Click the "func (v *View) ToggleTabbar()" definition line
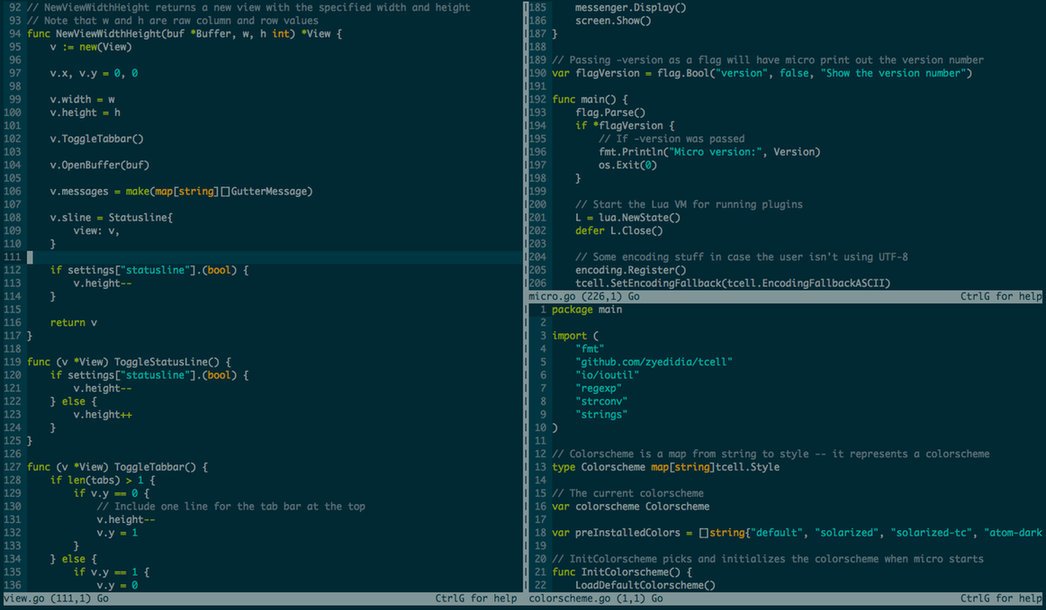Image resolution: width=1046 pixels, height=610 pixels. pos(117,467)
